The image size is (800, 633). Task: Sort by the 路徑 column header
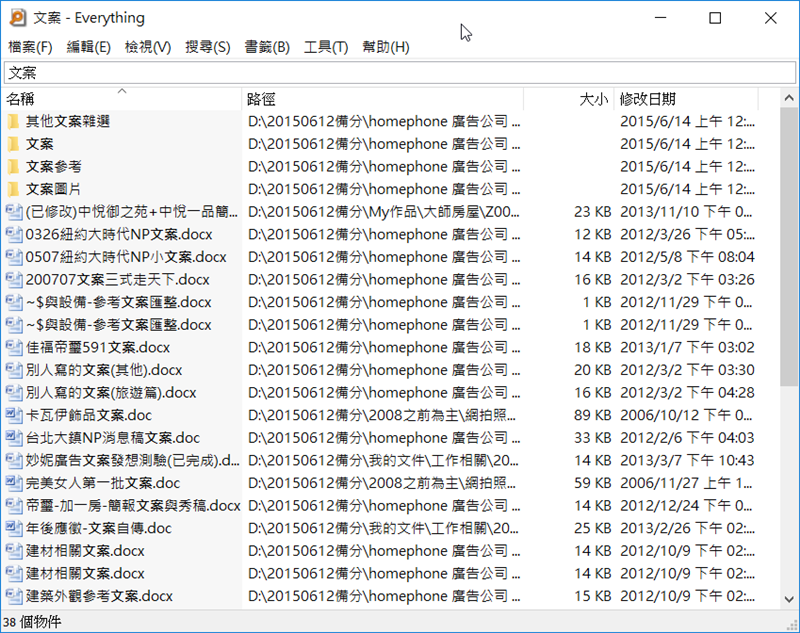(383, 99)
